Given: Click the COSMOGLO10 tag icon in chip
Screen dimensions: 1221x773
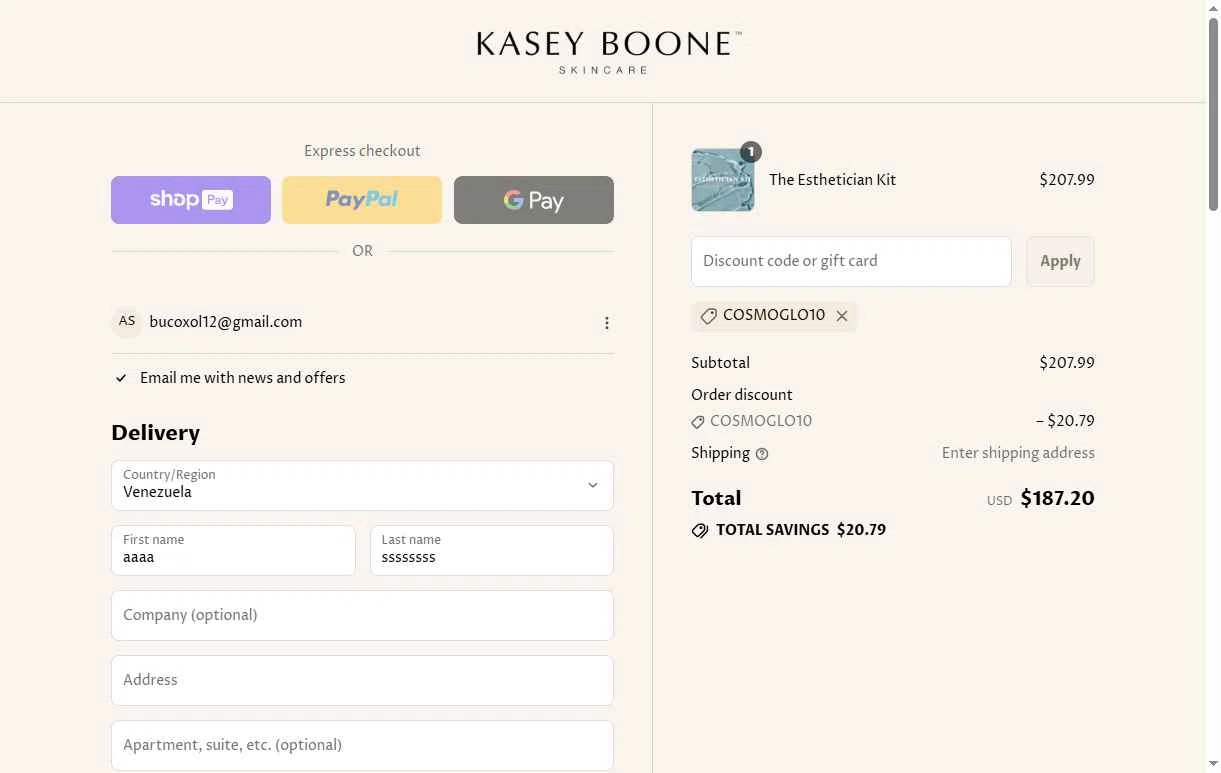Looking at the screenshot, I should point(708,316).
